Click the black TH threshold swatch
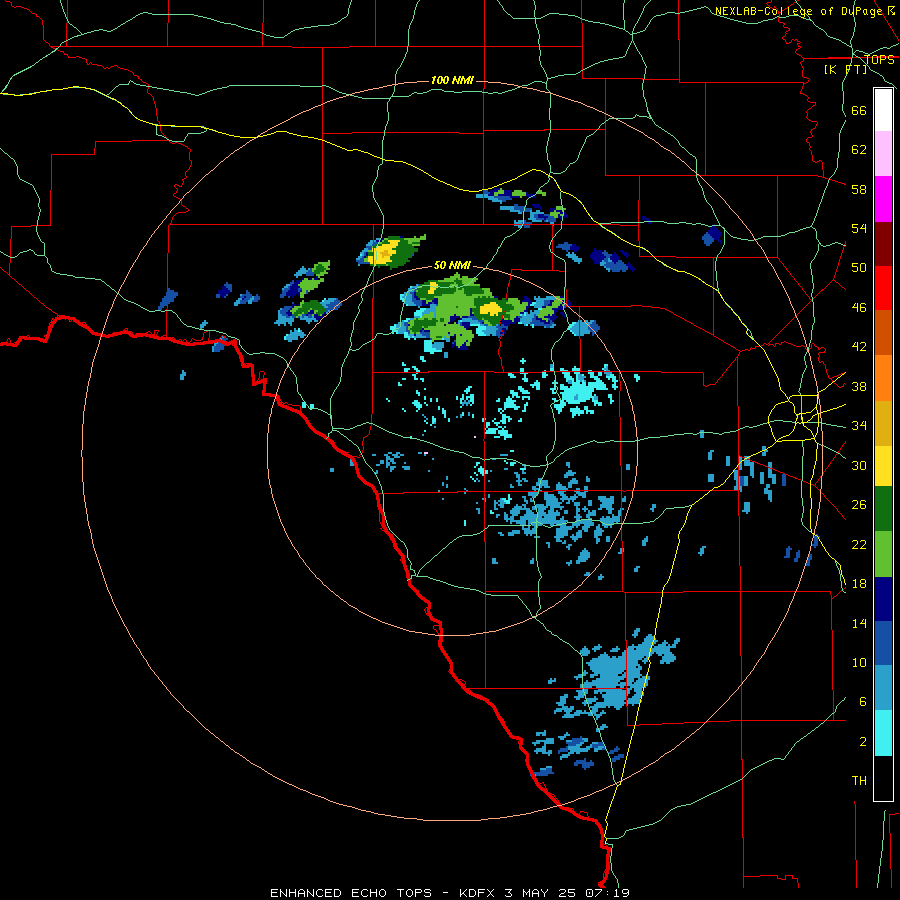Viewport: 900px width, 900px height. pyautogui.click(x=883, y=778)
